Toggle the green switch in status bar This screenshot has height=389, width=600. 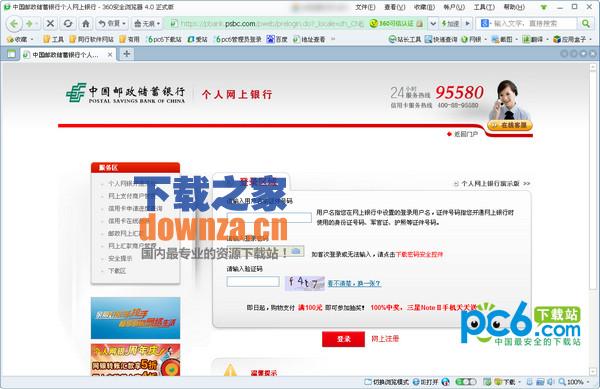pos(466,382)
